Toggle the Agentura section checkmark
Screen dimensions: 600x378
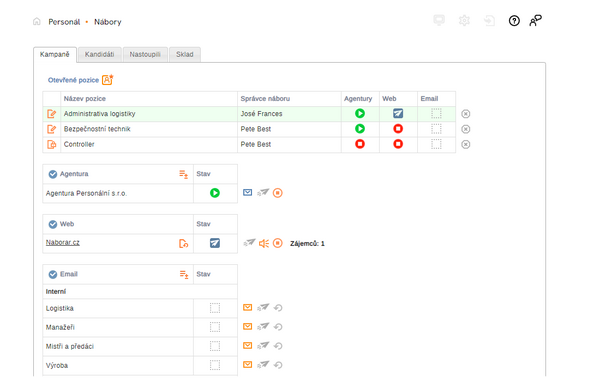pyautogui.click(x=53, y=174)
